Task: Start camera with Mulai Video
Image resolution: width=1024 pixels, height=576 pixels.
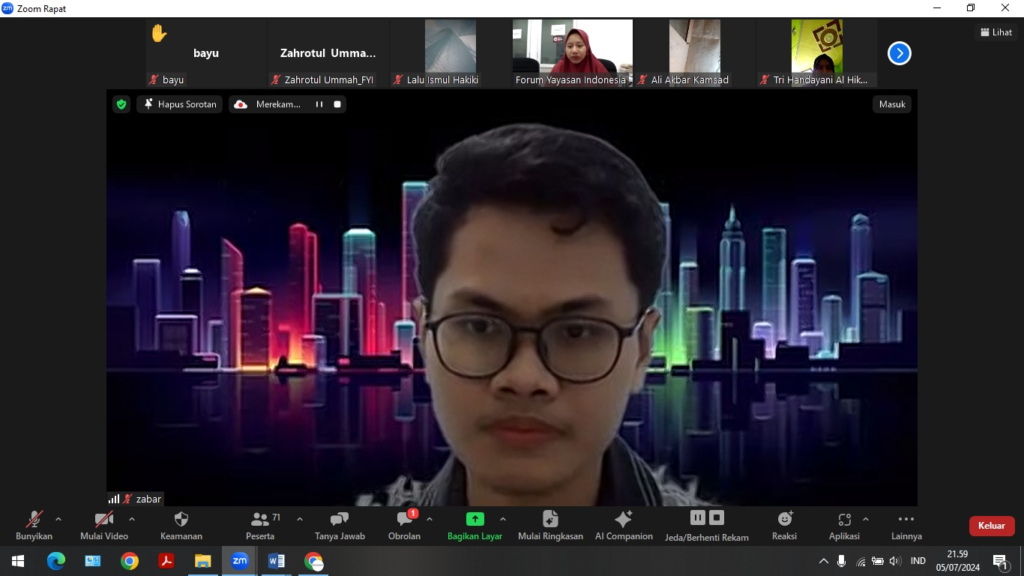Action: 104,526
